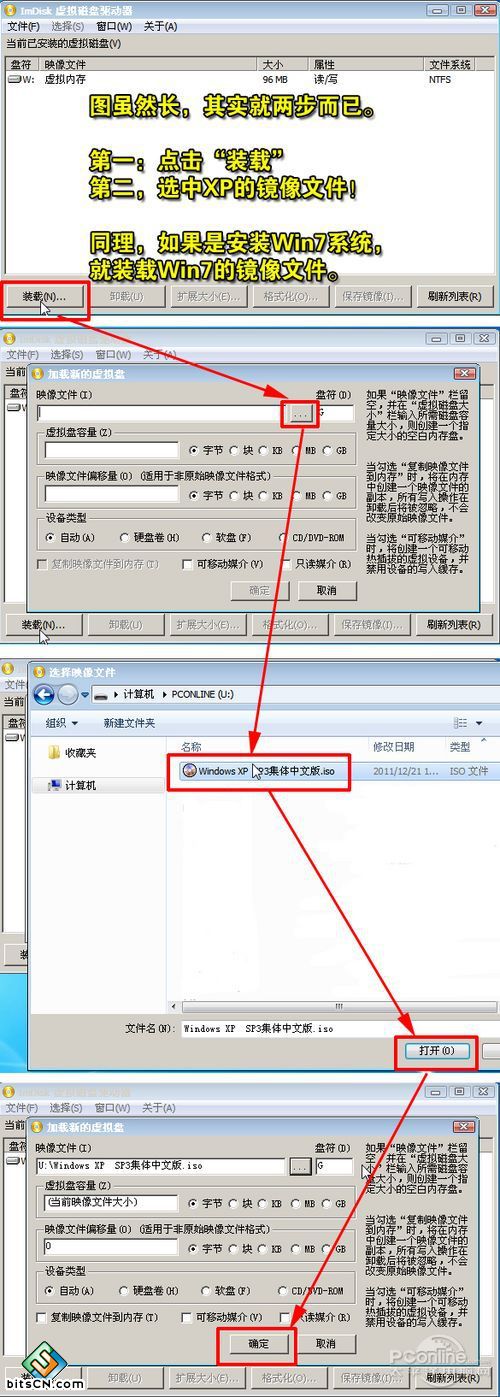The height and width of the screenshot is (1397, 500).
Task: Select 计算机 in navigation pane
Action: pos(72,786)
